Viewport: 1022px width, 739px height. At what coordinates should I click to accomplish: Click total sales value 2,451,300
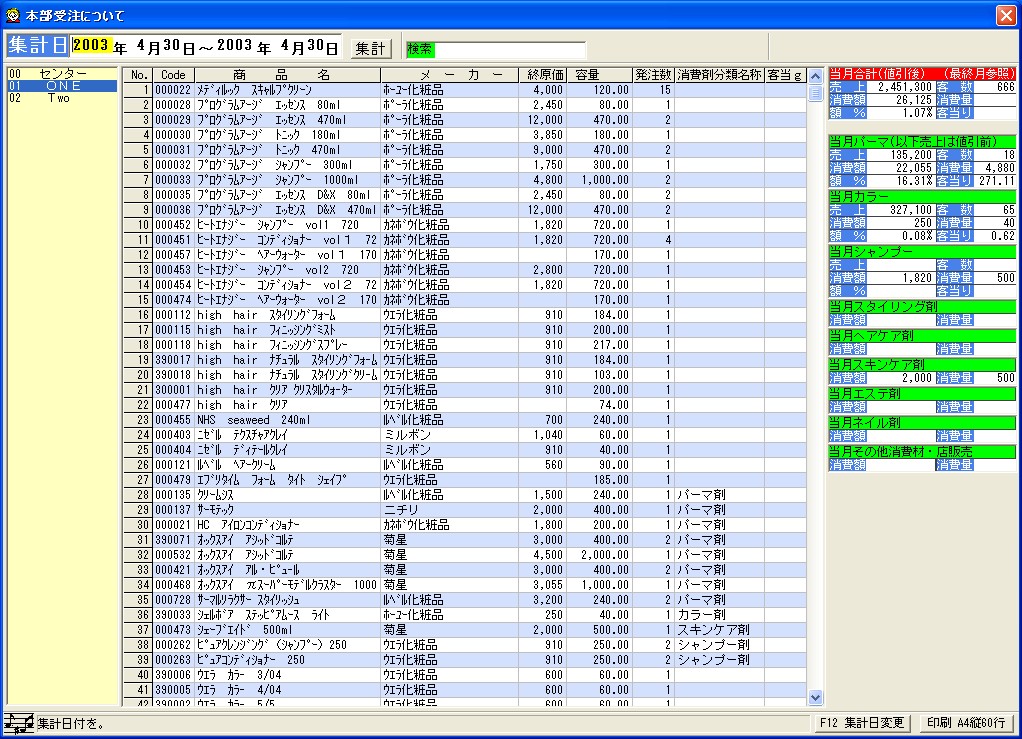coord(904,87)
